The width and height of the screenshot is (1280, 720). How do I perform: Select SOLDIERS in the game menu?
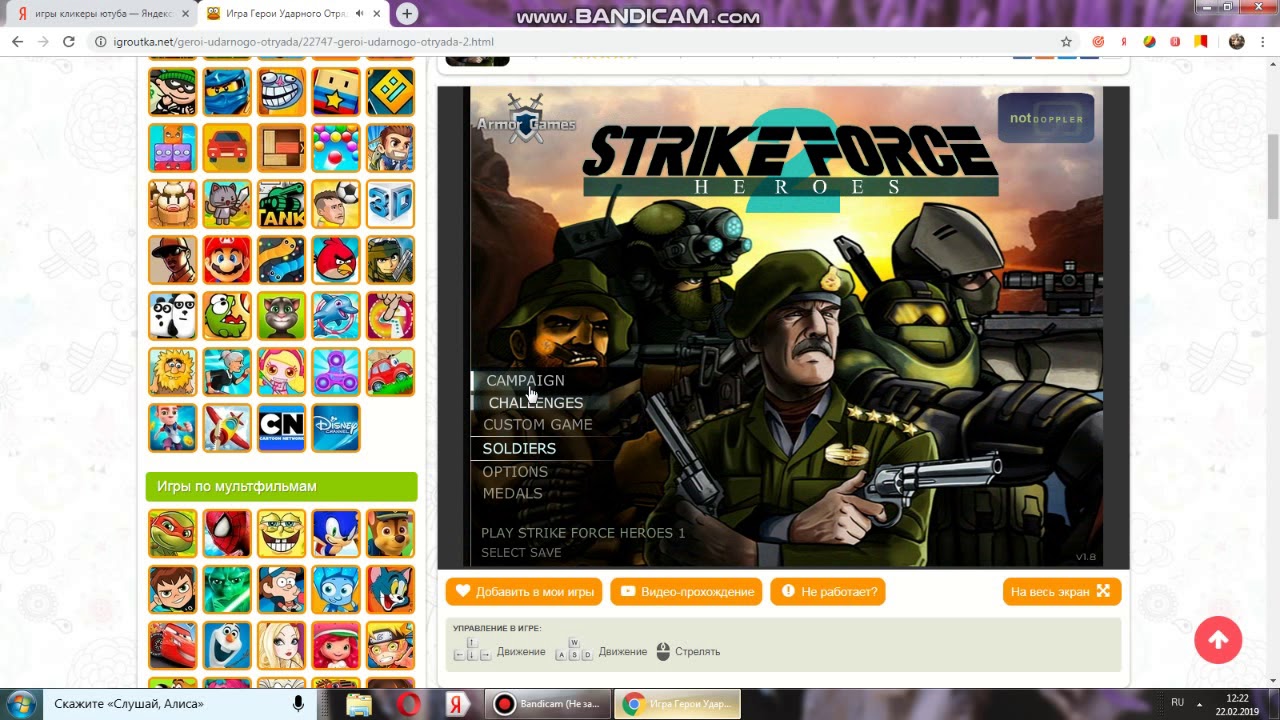click(x=519, y=448)
